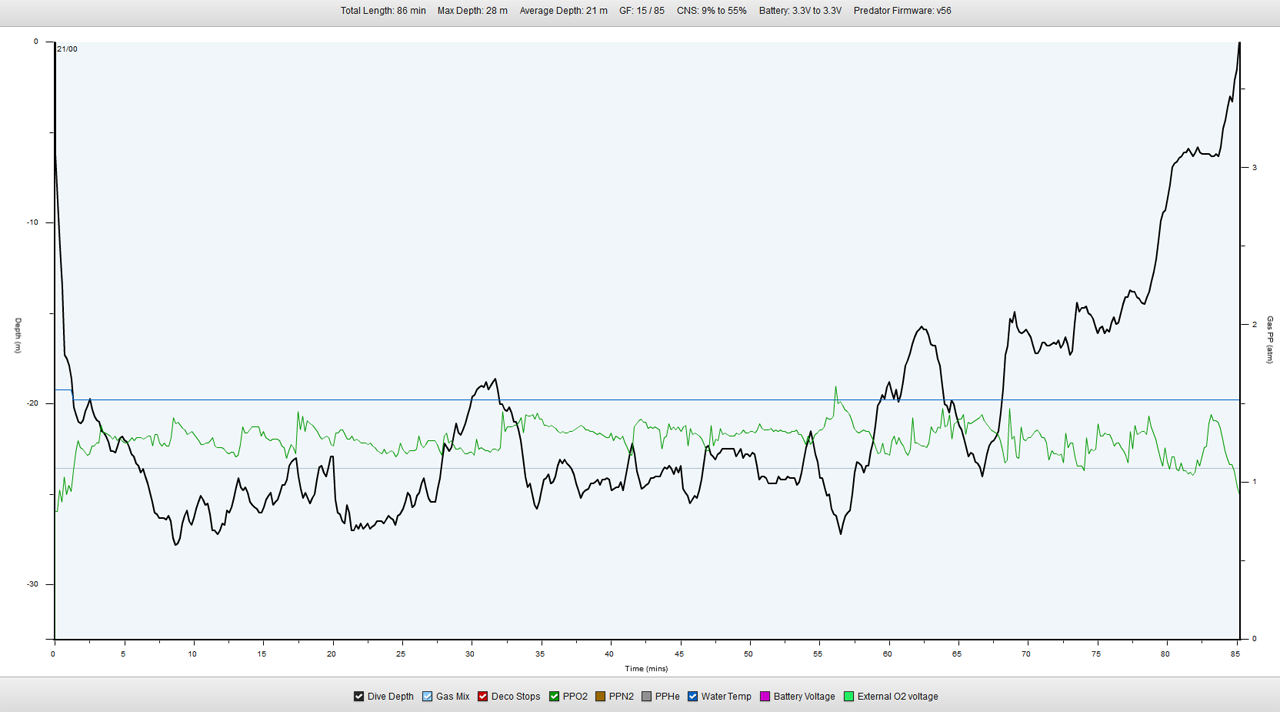Image resolution: width=1280 pixels, height=712 pixels.
Task: Turn on the gray PPHe box
Action: (x=646, y=697)
